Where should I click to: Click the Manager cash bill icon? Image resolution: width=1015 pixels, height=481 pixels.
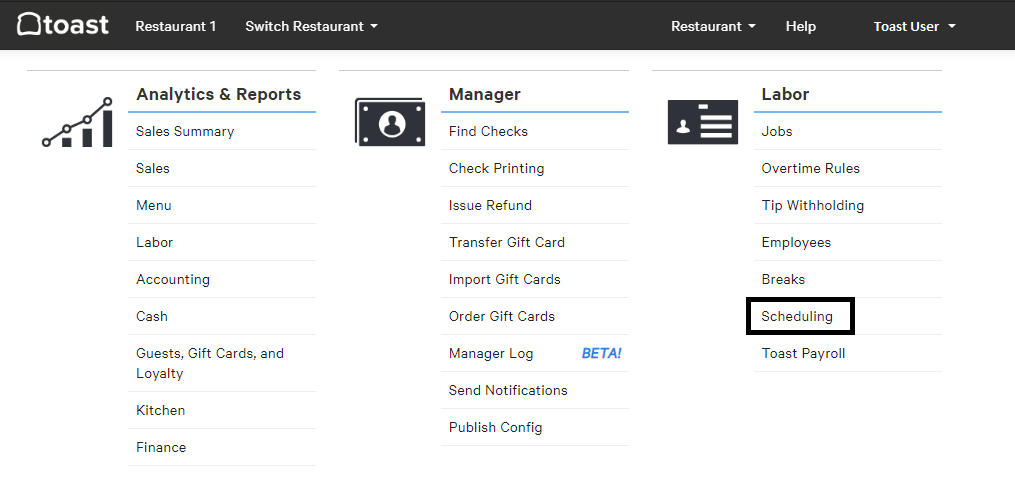tap(390, 122)
